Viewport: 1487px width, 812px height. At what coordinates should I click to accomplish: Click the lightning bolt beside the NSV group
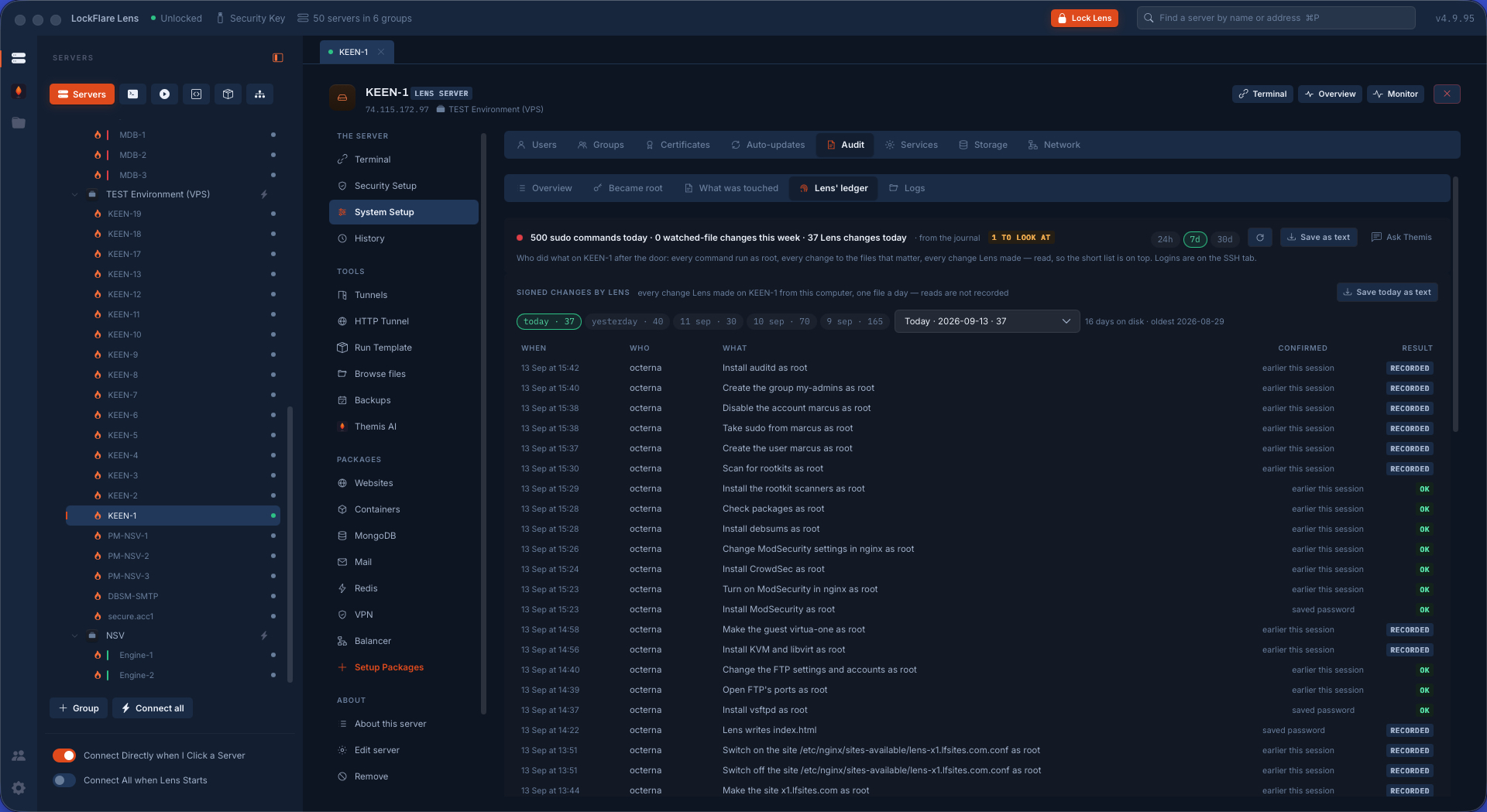point(264,636)
